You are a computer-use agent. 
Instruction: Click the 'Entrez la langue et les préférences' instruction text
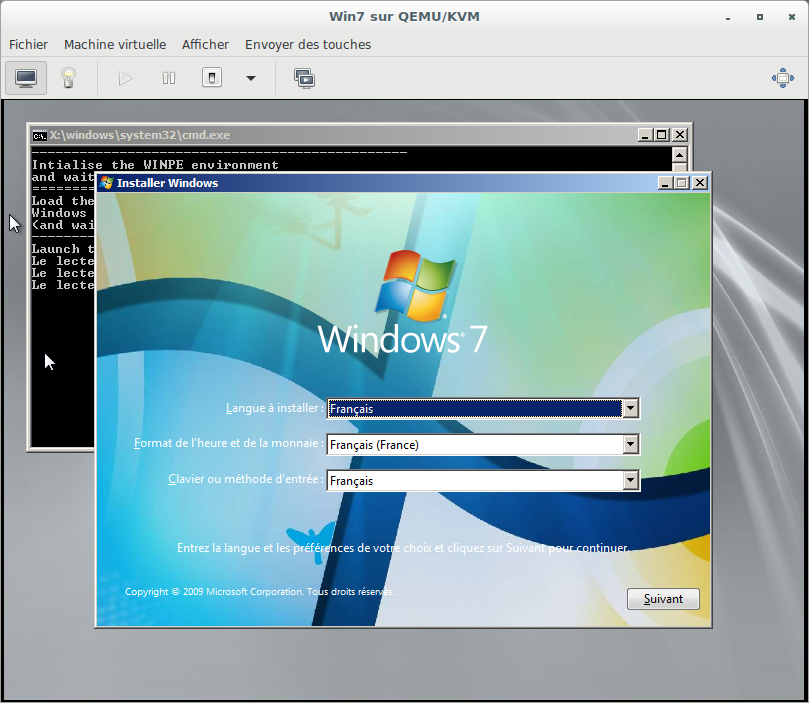pyautogui.click(x=402, y=548)
